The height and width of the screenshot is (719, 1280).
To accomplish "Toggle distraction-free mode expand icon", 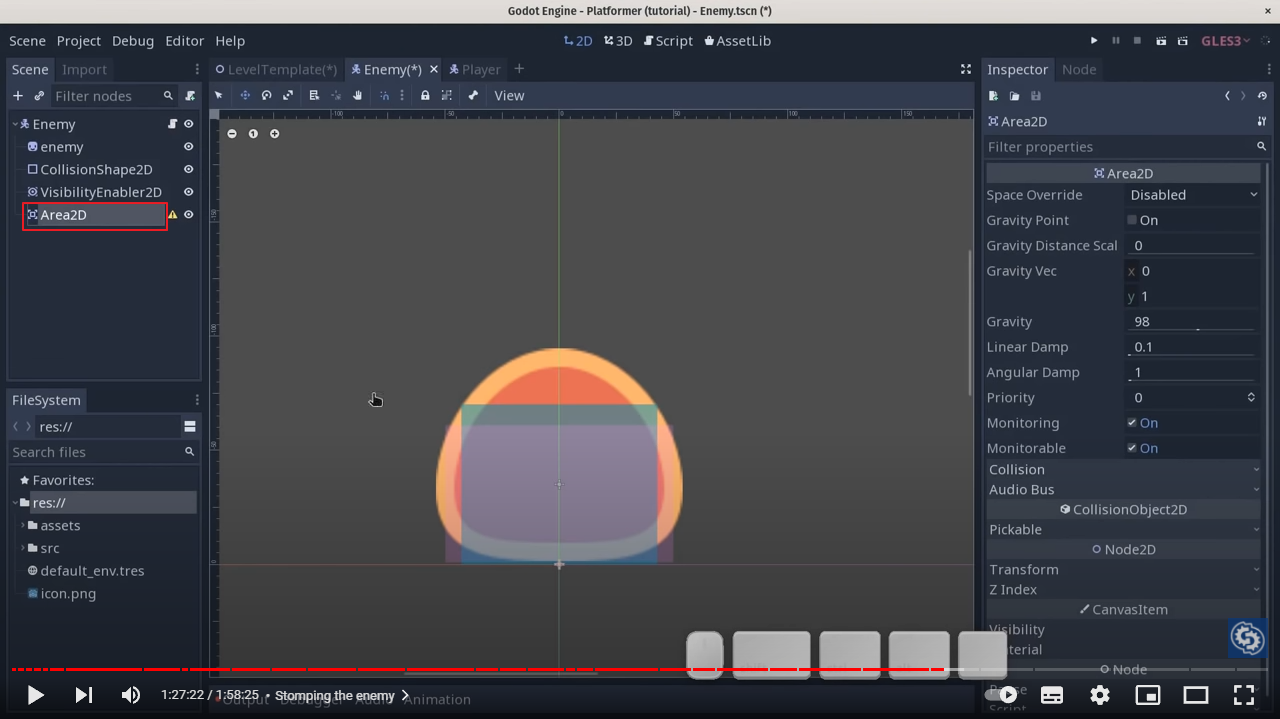I will tap(966, 69).
